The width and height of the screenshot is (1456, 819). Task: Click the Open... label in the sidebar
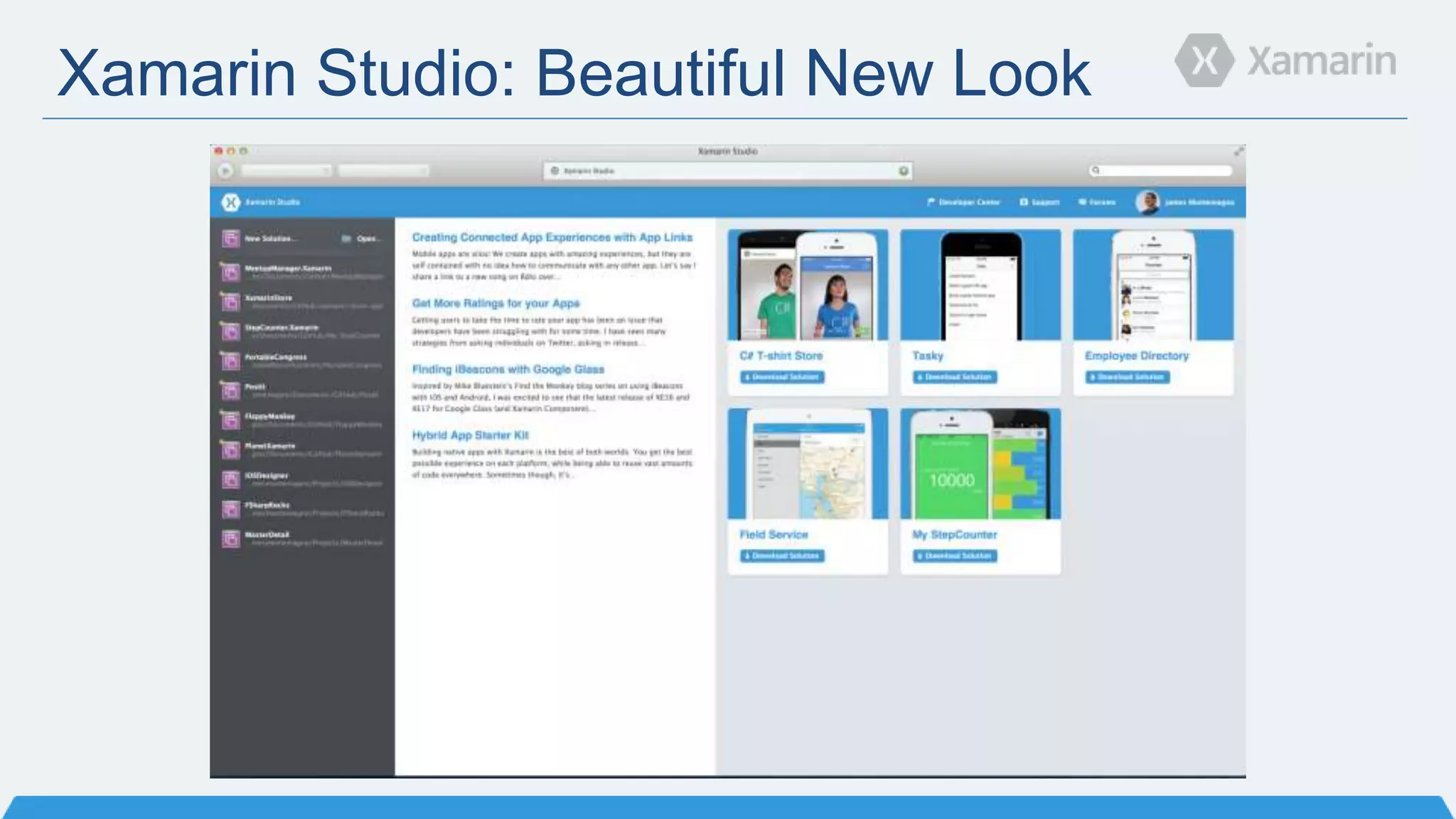tap(368, 239)
